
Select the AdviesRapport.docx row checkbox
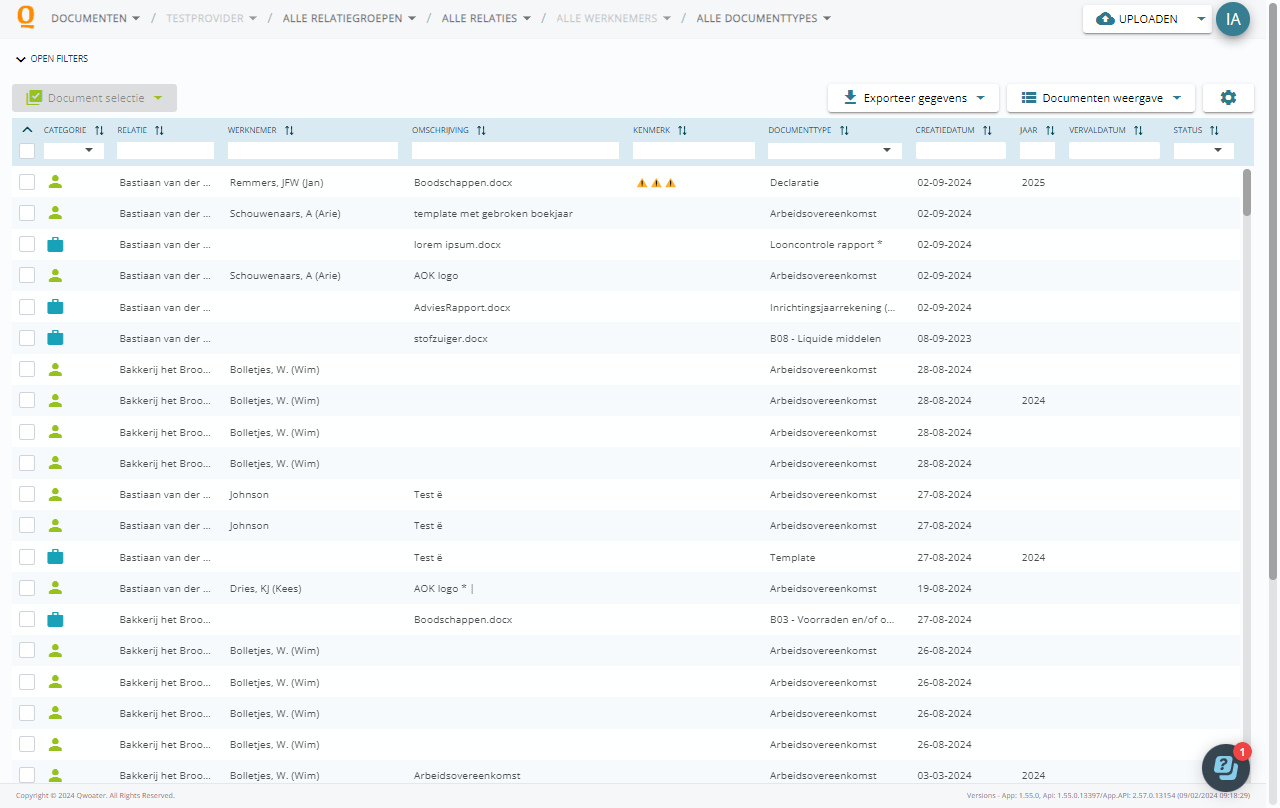point(27,307)
